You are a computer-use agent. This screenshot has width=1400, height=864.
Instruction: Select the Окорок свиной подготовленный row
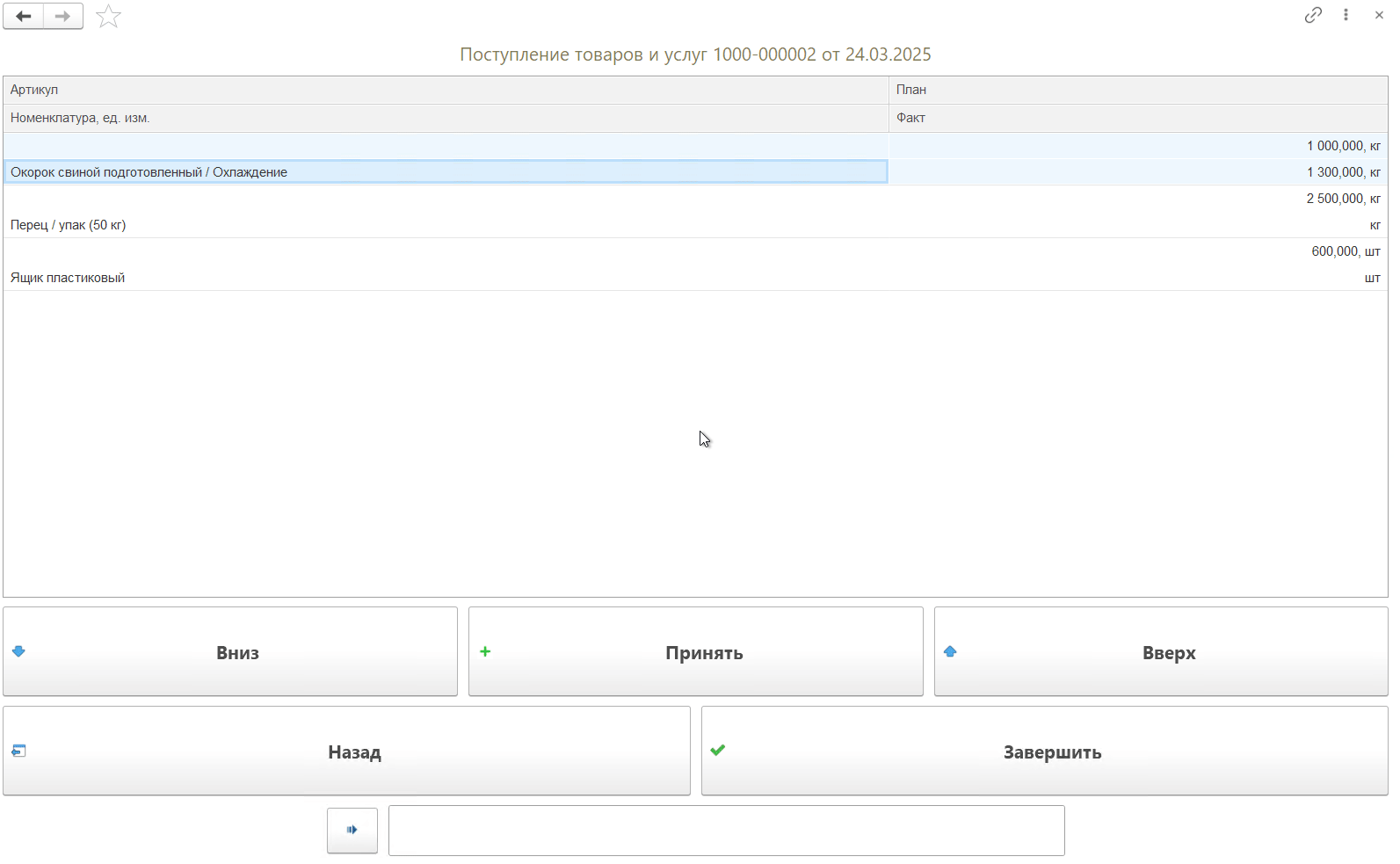[445, 172]
